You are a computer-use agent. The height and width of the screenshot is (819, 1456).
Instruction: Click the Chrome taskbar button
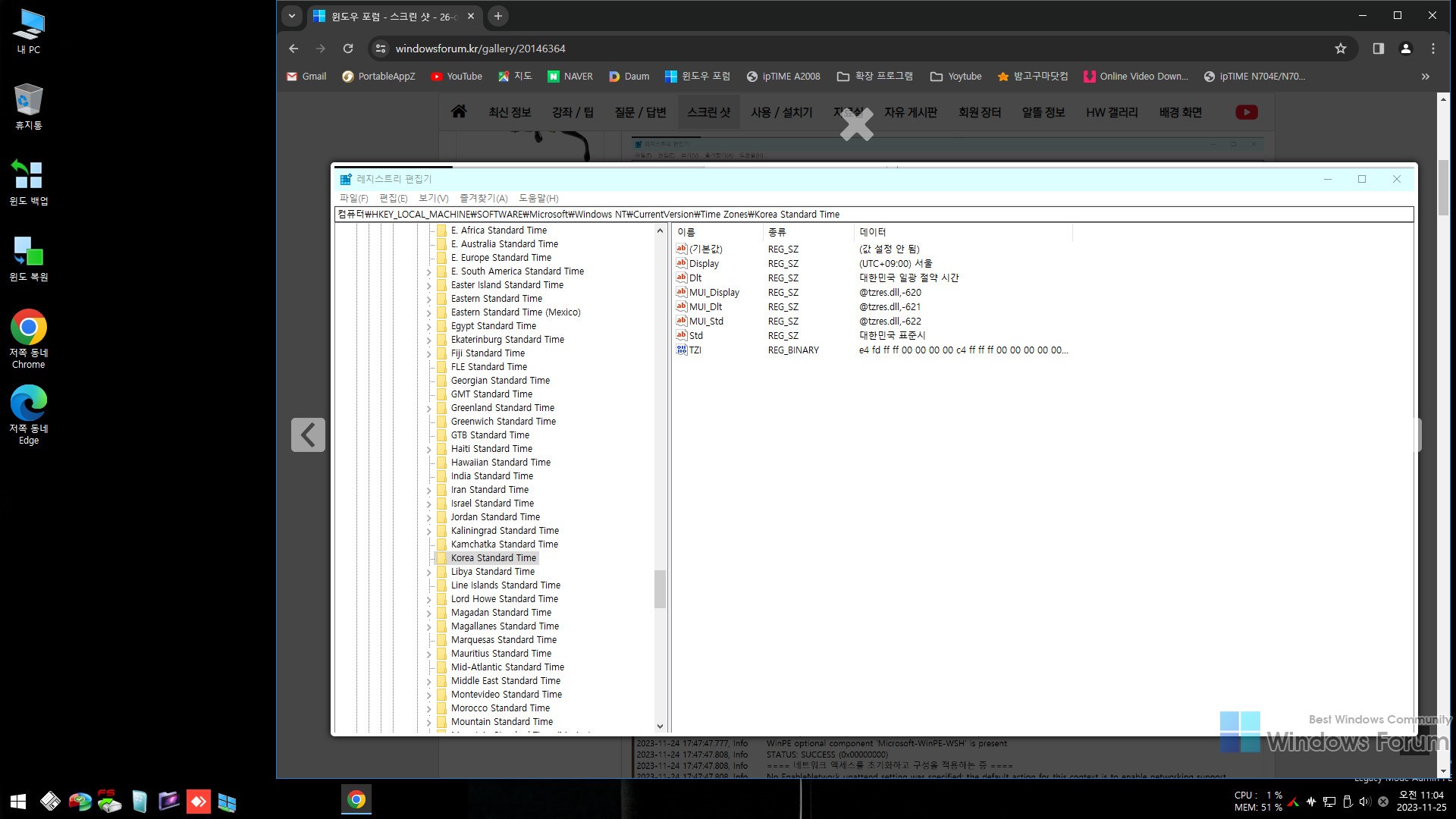[x=356, y=800]
